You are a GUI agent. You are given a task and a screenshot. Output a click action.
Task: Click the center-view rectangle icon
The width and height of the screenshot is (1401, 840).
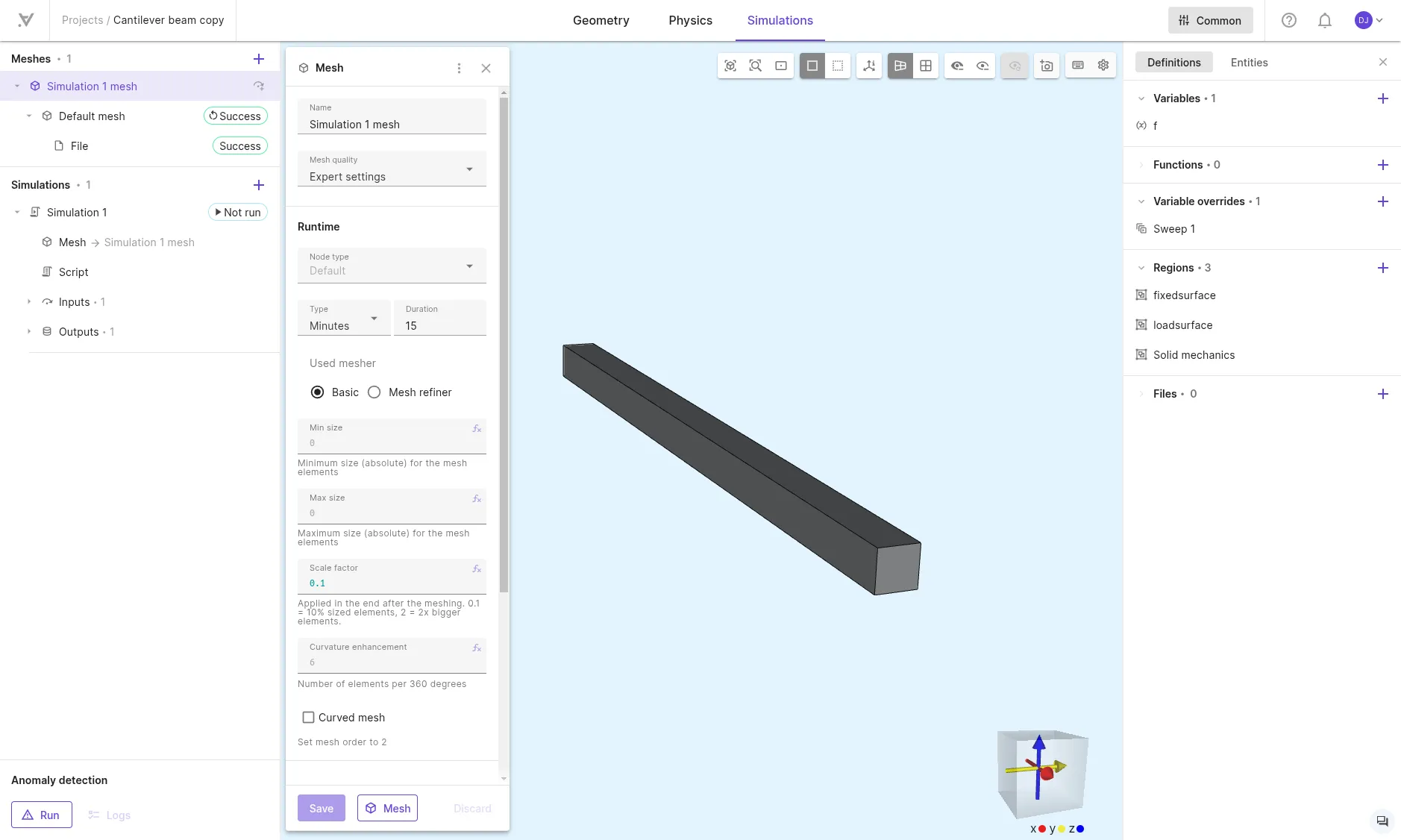[x=781, y=66]
